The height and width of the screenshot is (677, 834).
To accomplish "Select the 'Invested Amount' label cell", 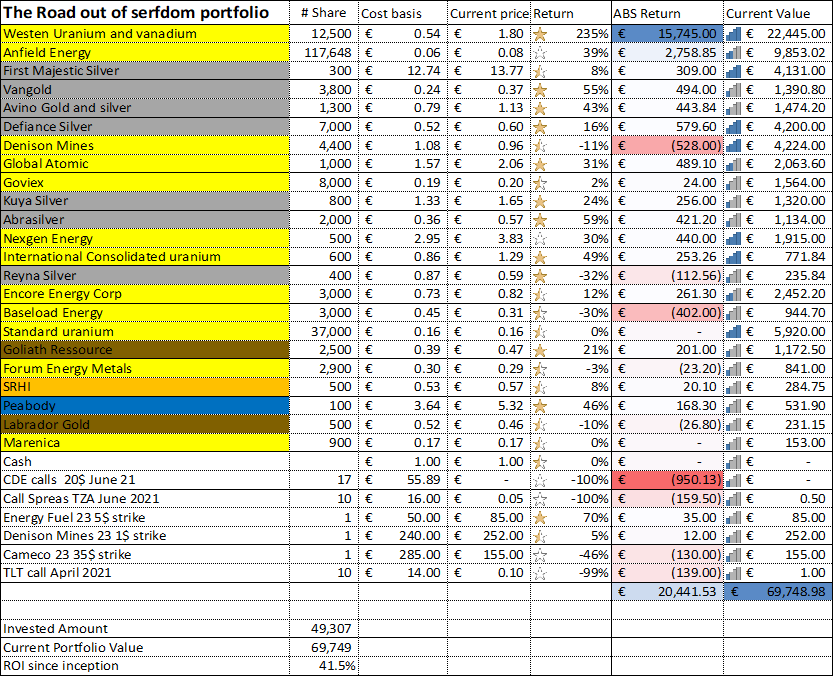I will [x=145, y=629].
